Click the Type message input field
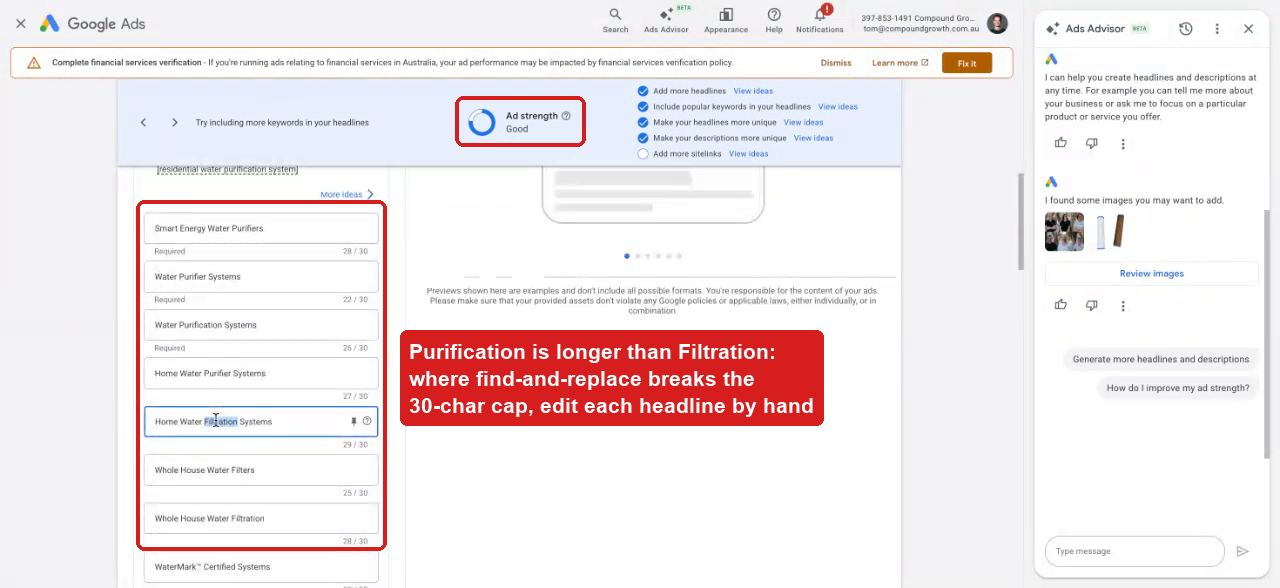Image resolution: width=1280 pixels, height=588 pixels. point(1135,551)
